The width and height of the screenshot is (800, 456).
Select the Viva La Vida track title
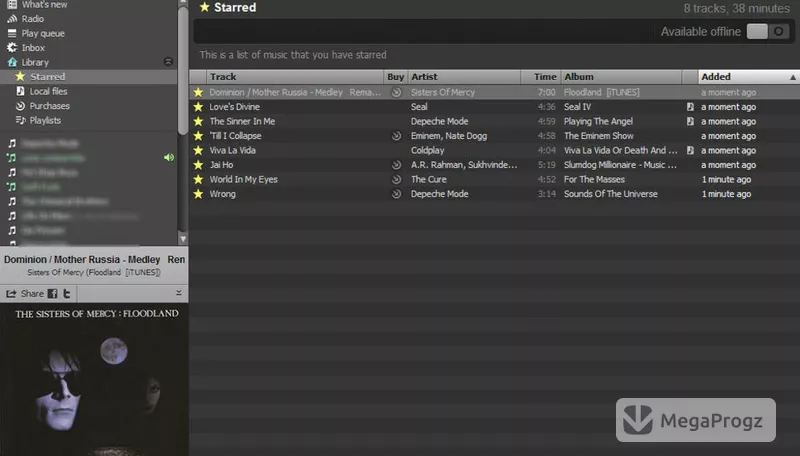[x=233, y=150]
